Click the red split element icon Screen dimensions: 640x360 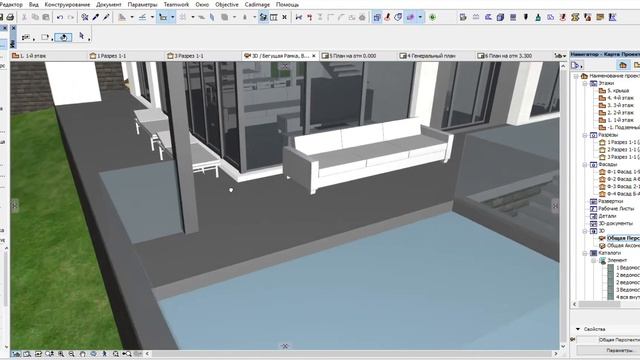[309, 17]
